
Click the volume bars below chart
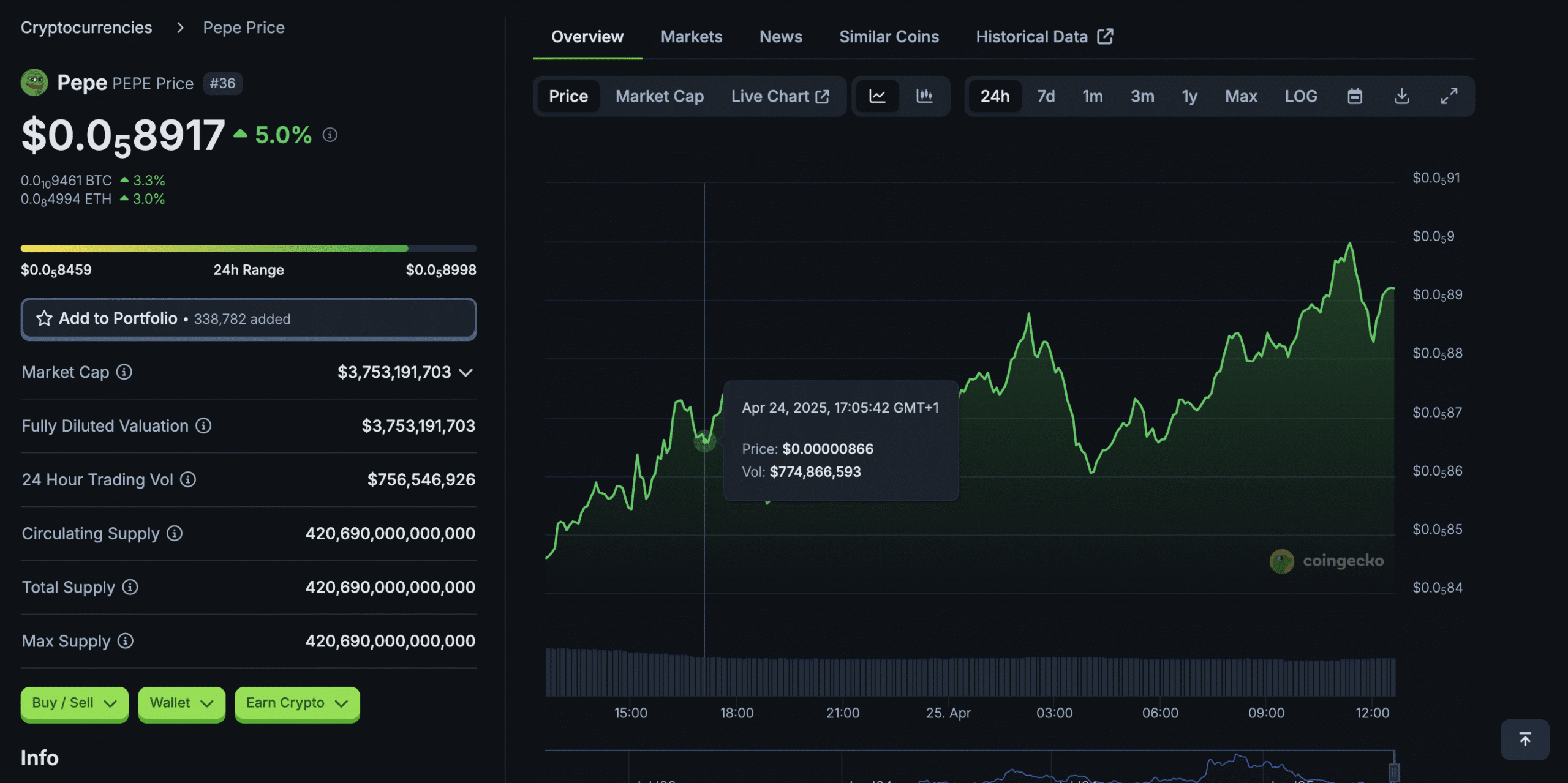click(970, 672)
